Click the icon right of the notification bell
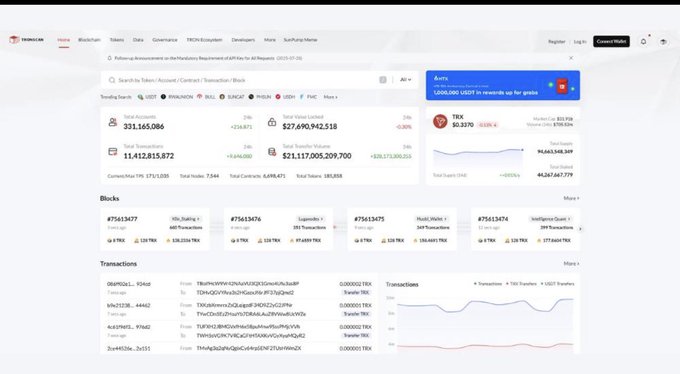 663,42
